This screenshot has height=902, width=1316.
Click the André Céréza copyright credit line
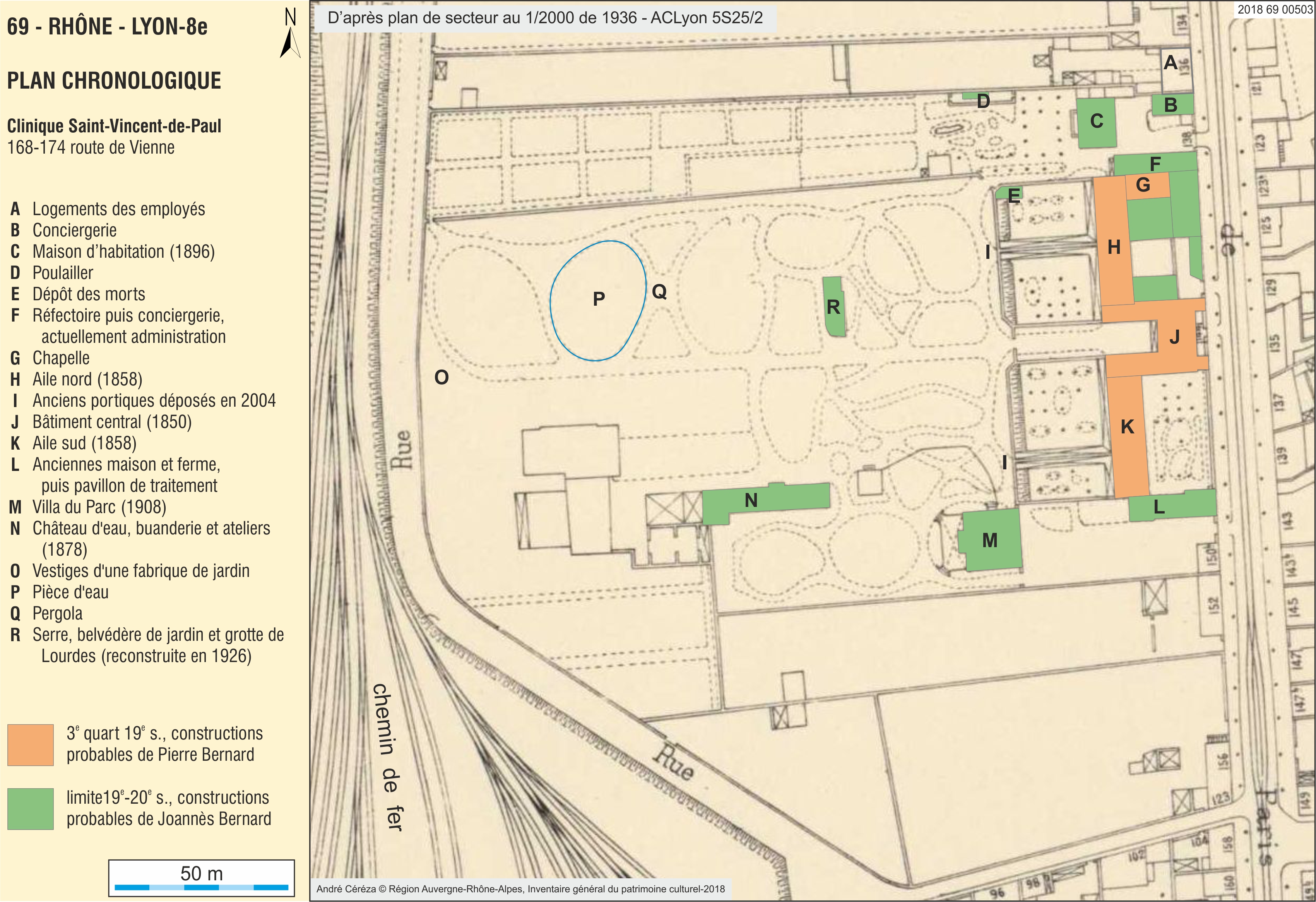tap(520, 889)
